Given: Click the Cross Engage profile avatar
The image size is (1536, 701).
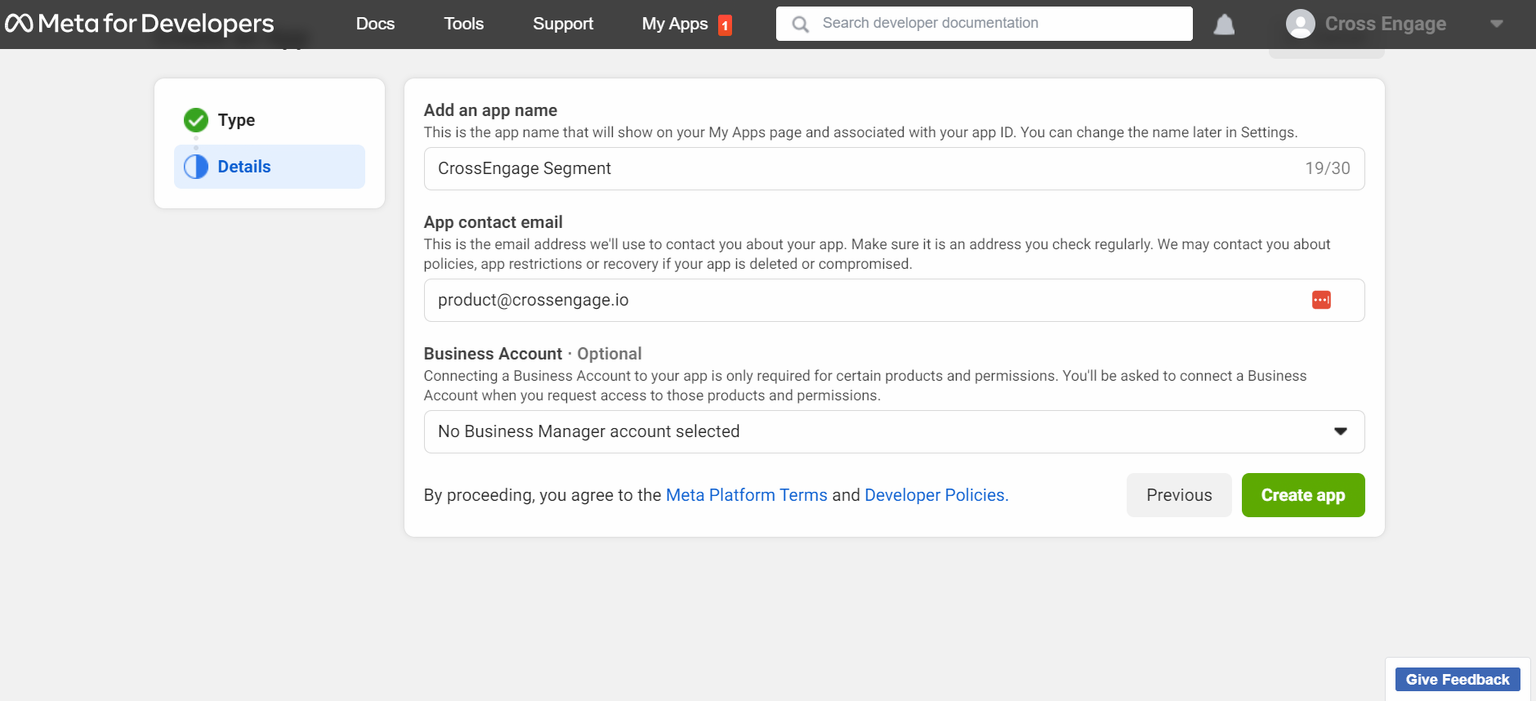Looking at the screenshot, I should 1300,24.
